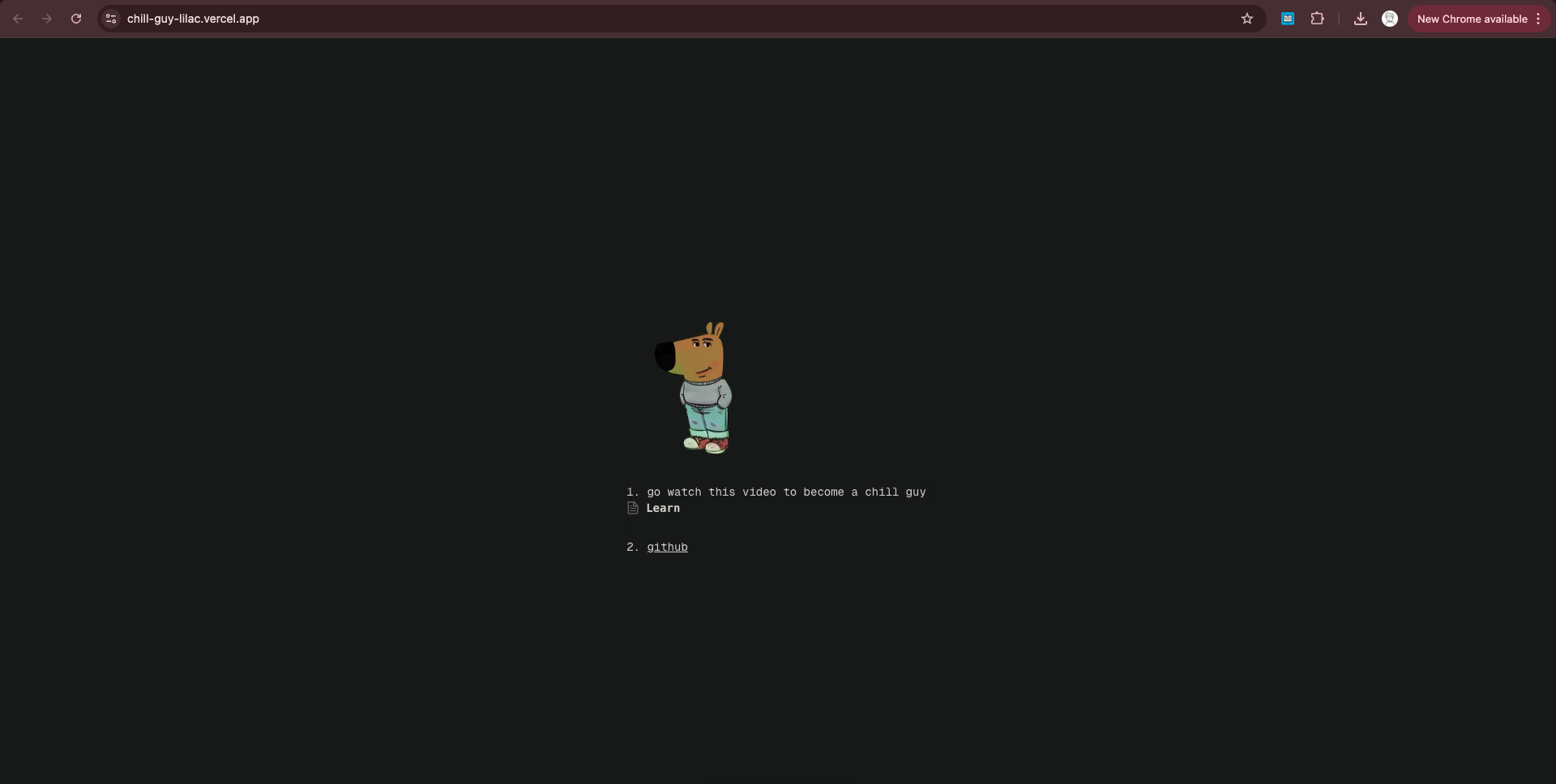
Task: Open the github link
Action: click(x=667, y=547)
